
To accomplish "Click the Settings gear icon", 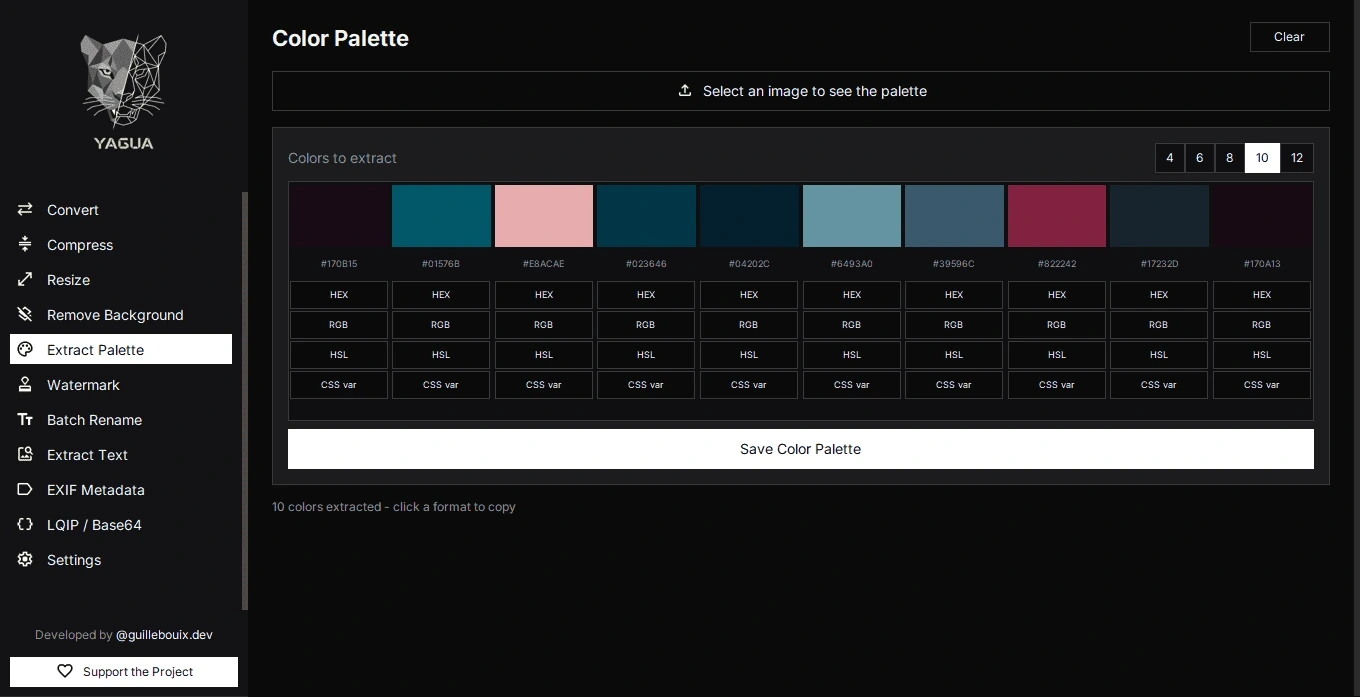I will click(x=25, y=560).
